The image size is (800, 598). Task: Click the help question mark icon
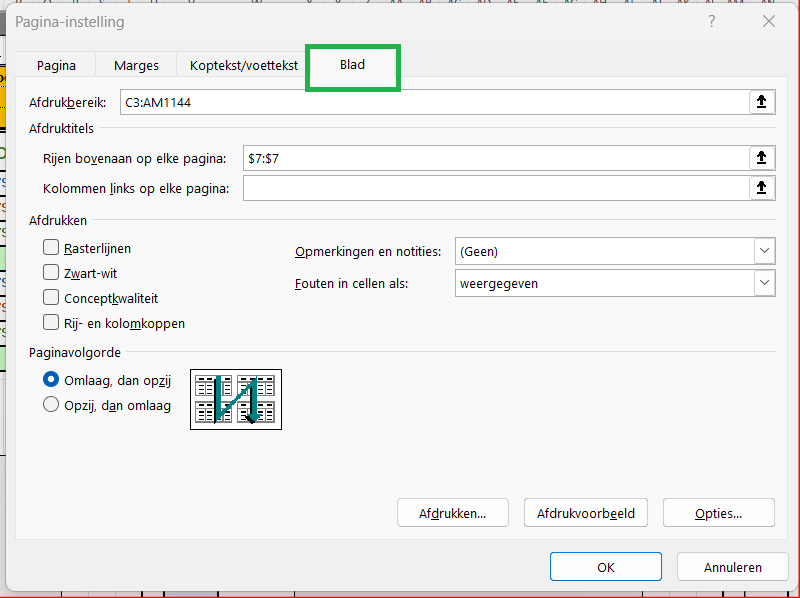click(712, 21)
